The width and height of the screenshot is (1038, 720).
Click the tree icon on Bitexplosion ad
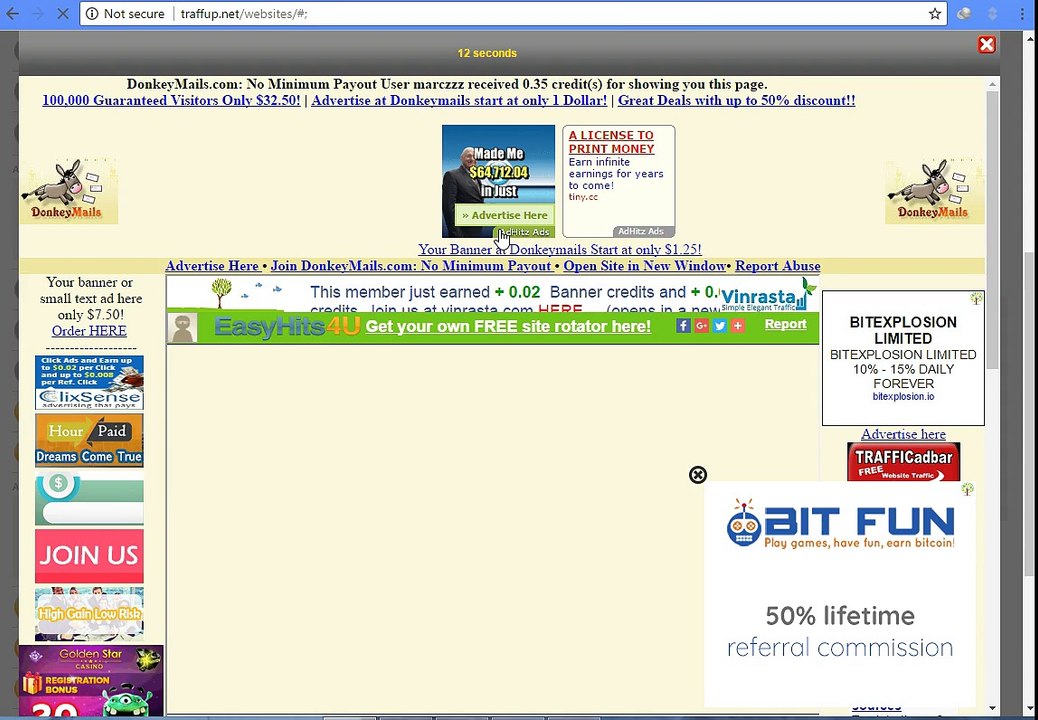[976, 298]
